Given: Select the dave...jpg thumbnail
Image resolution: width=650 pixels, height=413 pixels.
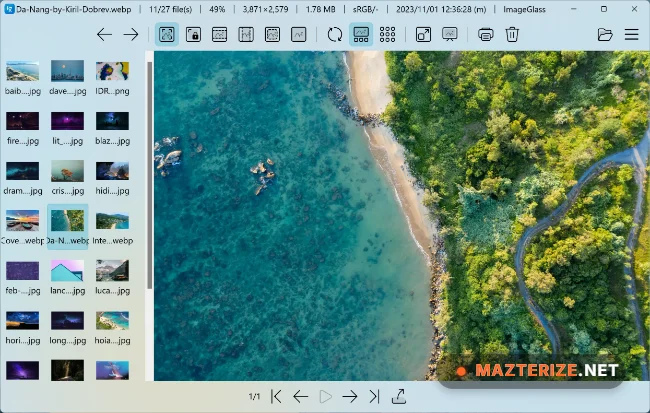Looking at the screenshot, I should point(68,78).
